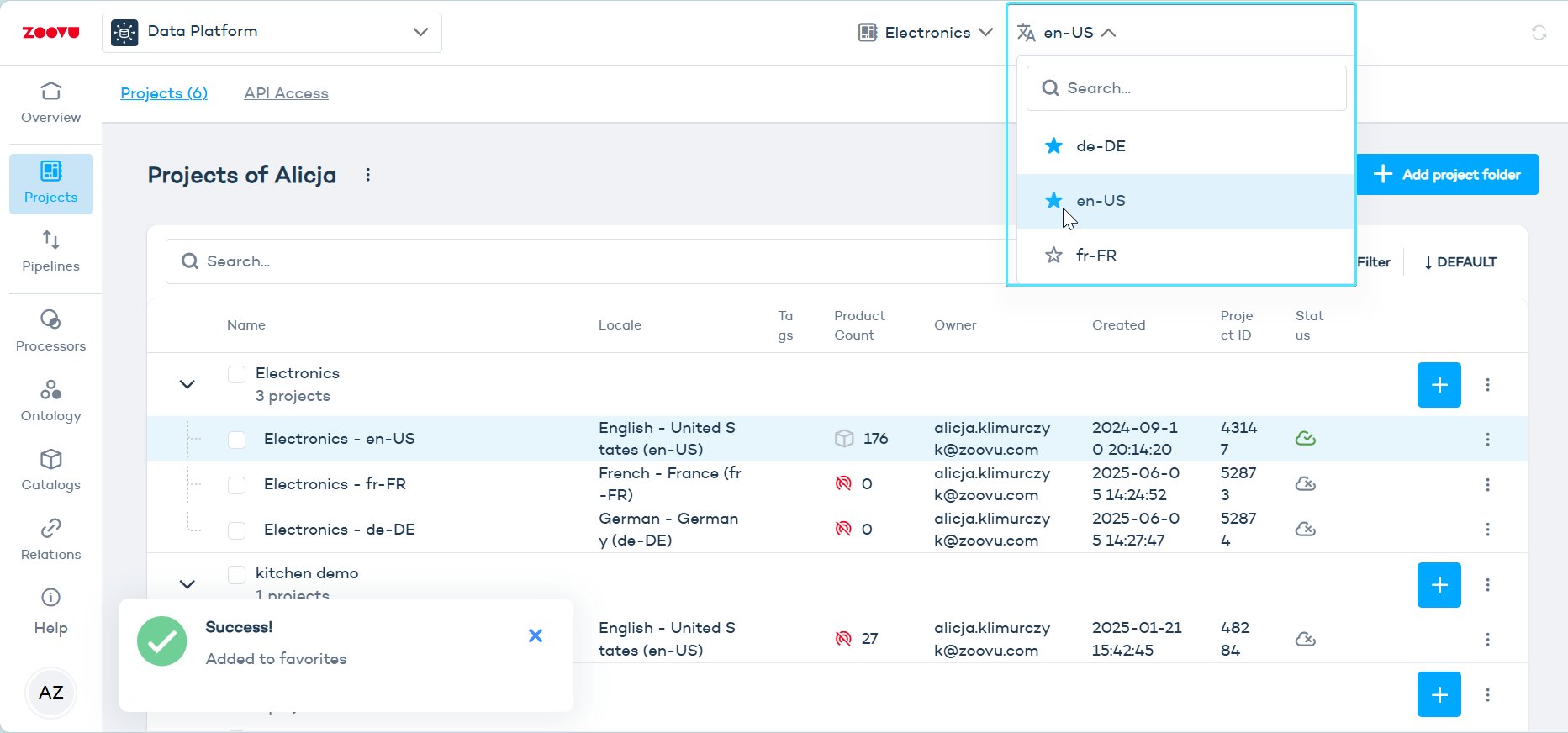1568x733 pixels.
Task: Collapse the Electronics folder chevron
Action: click(x=187, y=385)
